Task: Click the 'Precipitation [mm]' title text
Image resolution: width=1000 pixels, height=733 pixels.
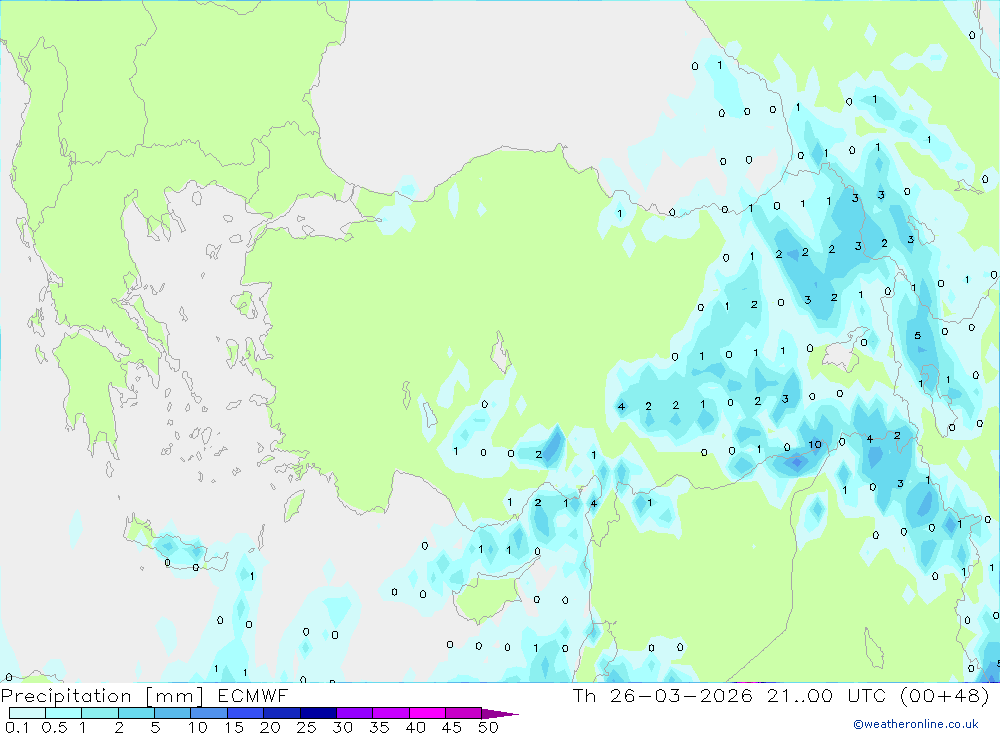Action: pos(102,696)
